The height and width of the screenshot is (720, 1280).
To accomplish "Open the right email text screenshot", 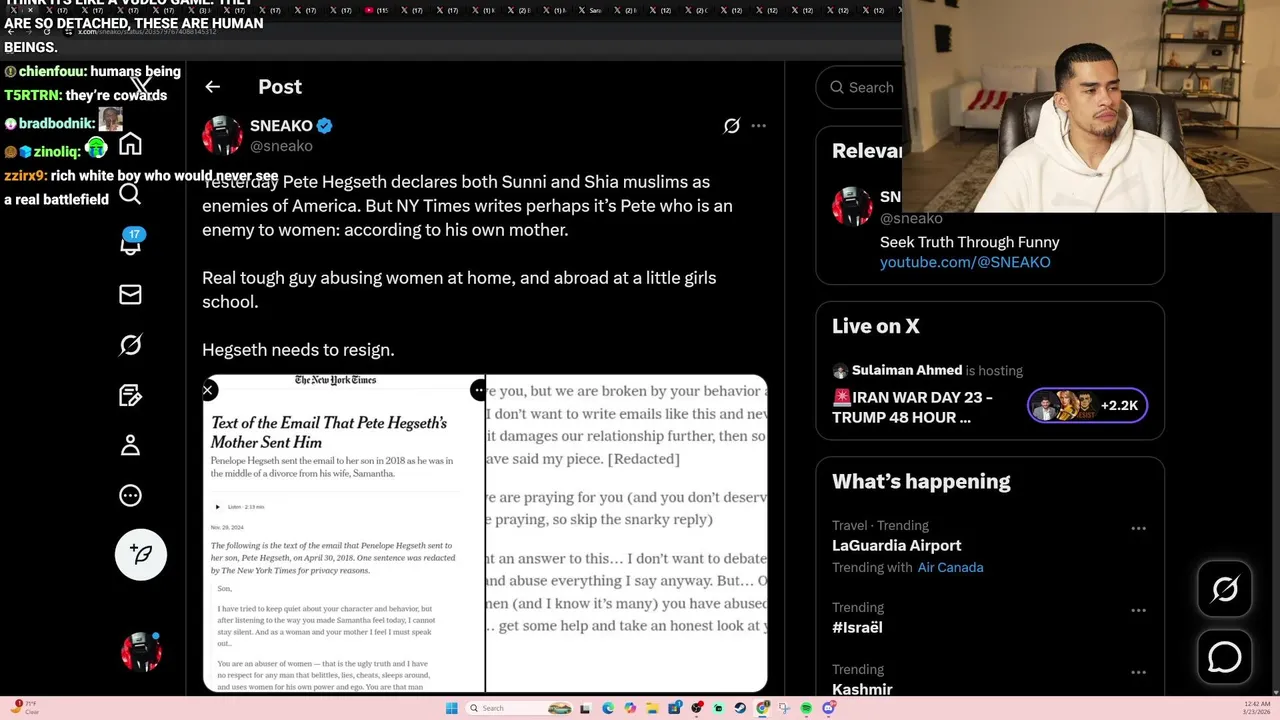I will 627,533.
